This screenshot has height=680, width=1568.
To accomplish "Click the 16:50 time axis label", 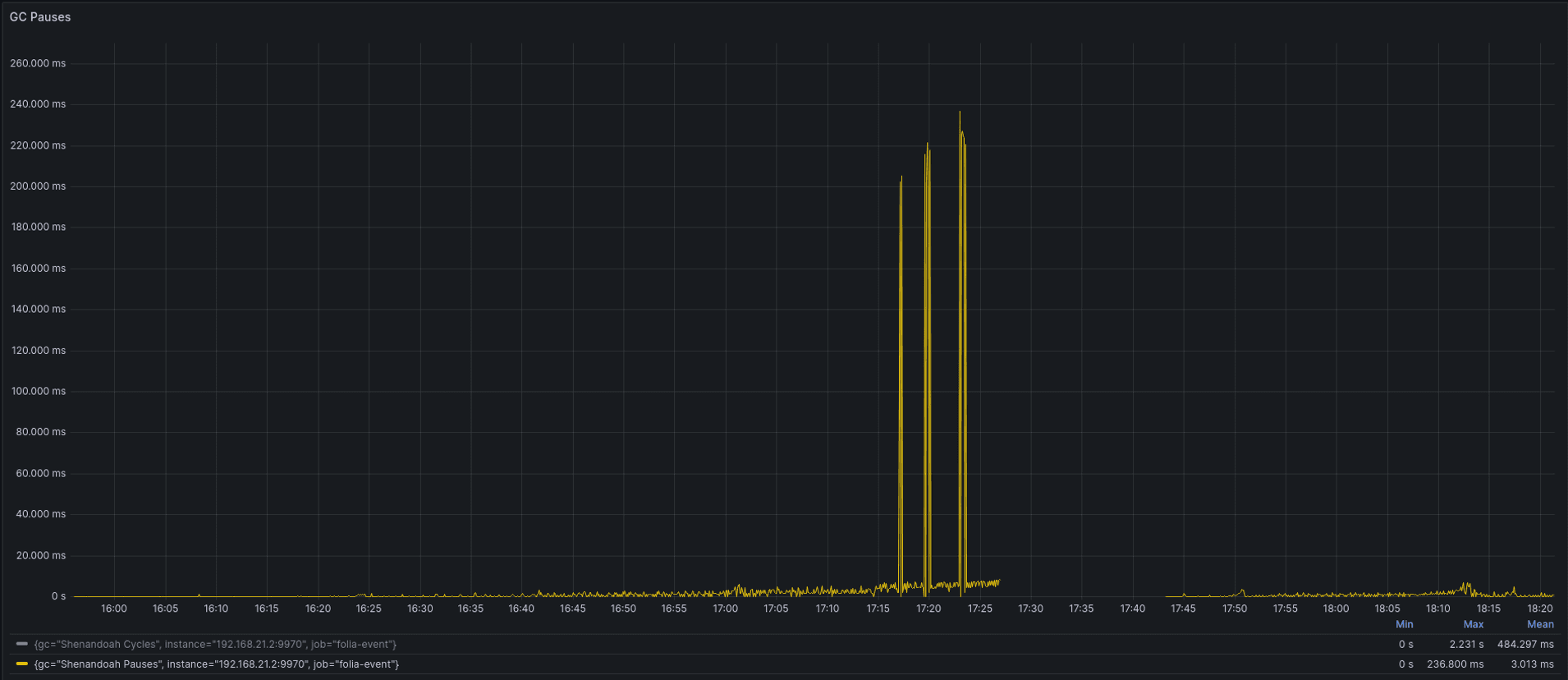I will [623, 609].
